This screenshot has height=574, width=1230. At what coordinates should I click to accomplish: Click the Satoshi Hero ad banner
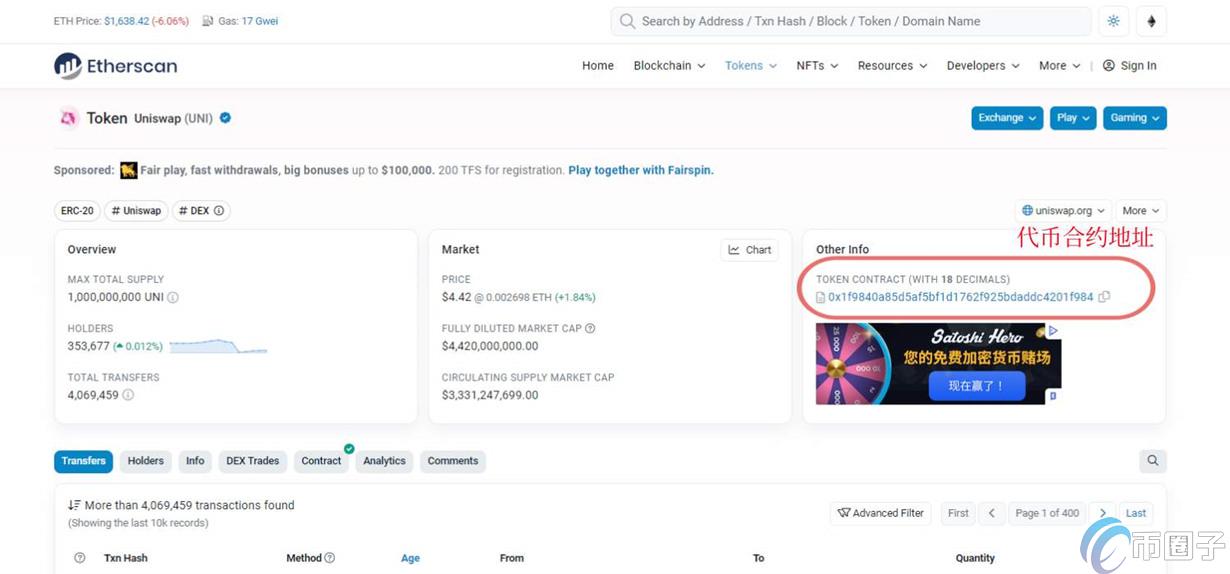(x=938, y=364)
